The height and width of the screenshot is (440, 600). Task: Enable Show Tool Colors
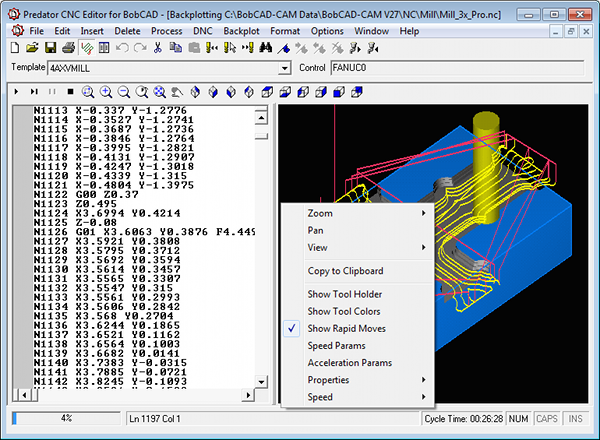344,311
